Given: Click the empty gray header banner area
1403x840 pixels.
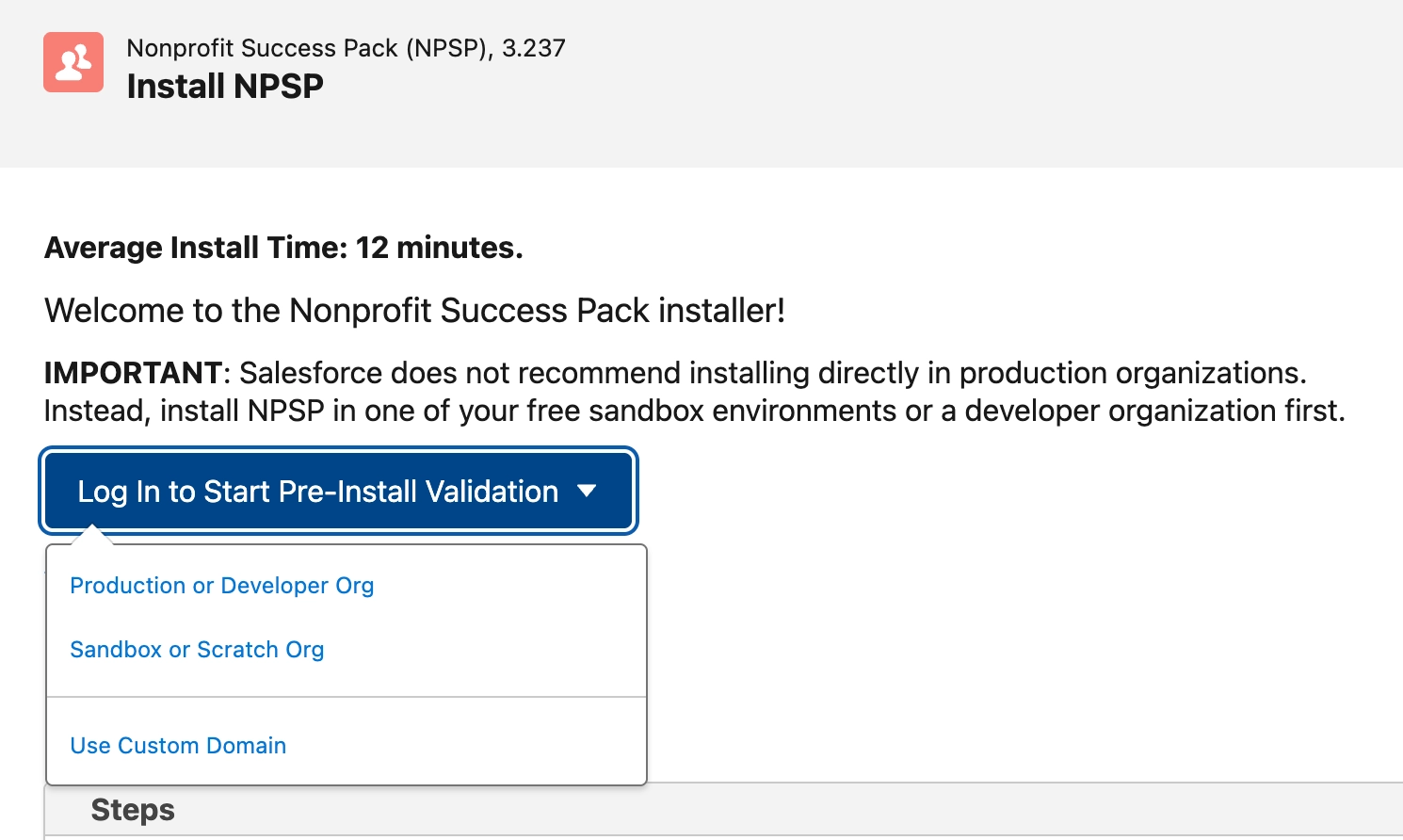Looking at the screenshot, I should click(942, 83).
